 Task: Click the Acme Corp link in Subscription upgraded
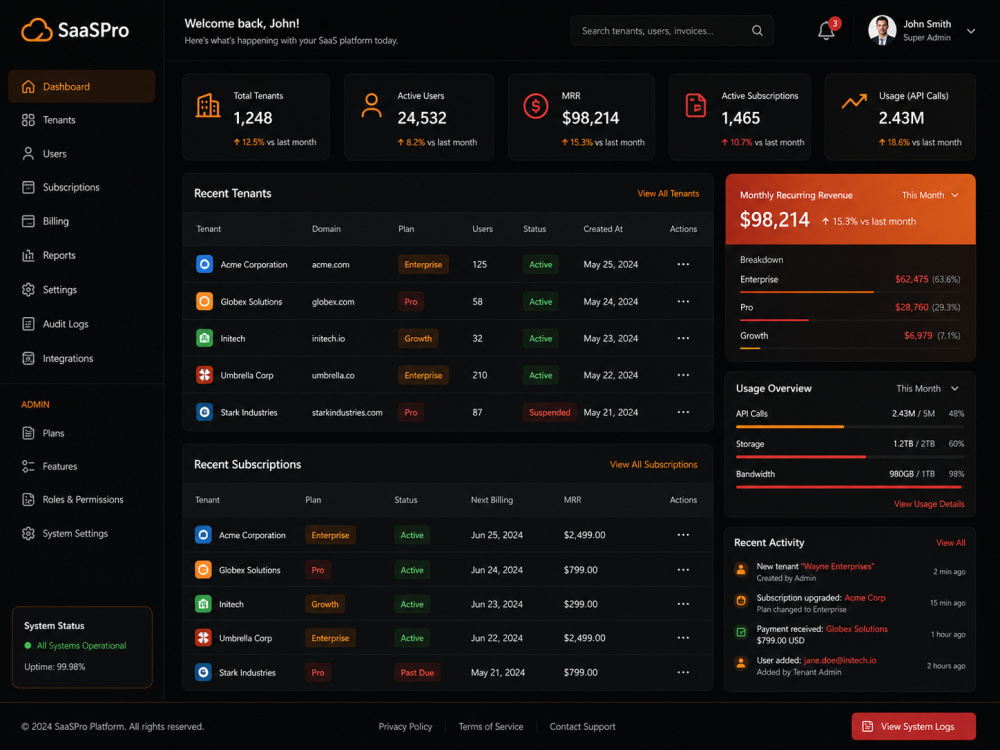pyautogui.click(x=865, y=598)
